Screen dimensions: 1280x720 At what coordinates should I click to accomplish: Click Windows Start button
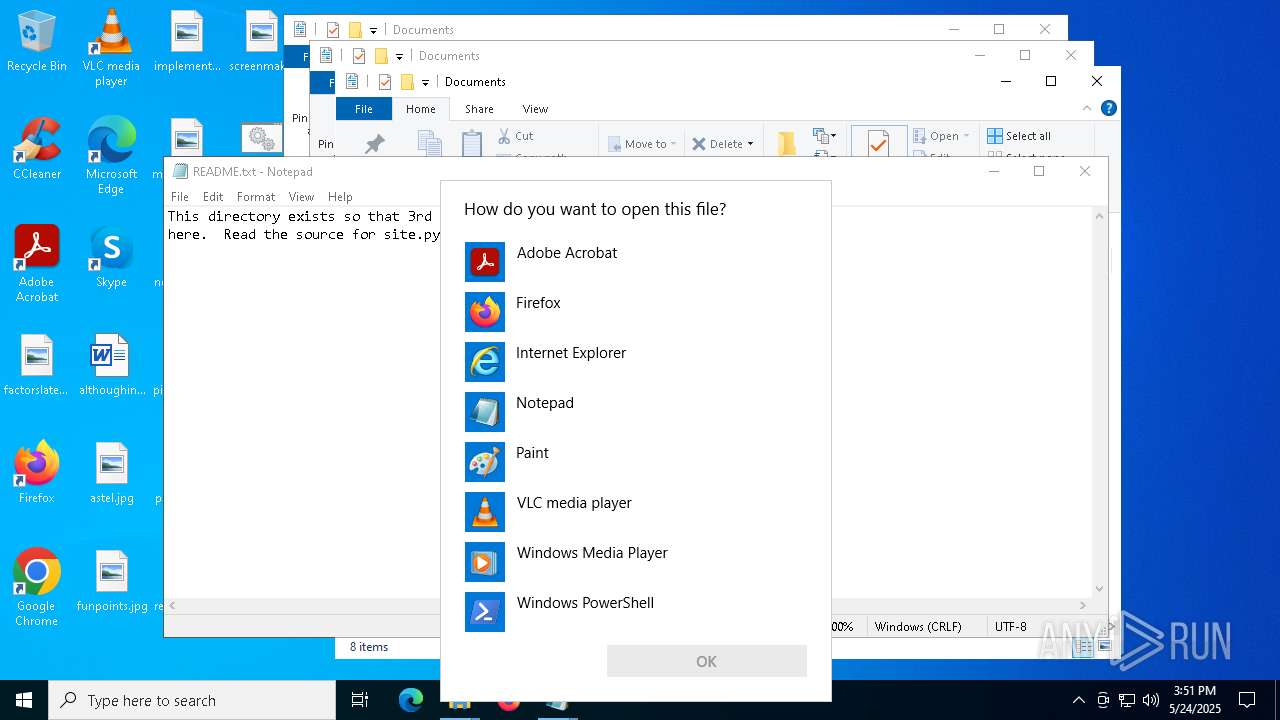pyautogui.click(x=24, y=700)
